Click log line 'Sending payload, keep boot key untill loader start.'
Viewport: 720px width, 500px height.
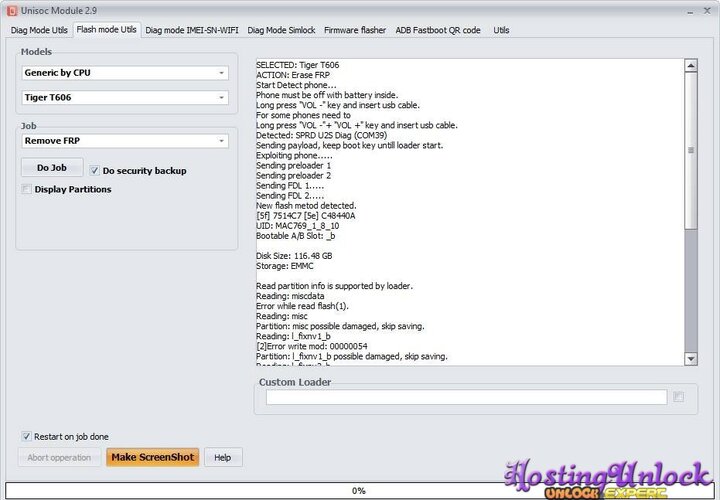pyautogui.click(x=349, y=146)
